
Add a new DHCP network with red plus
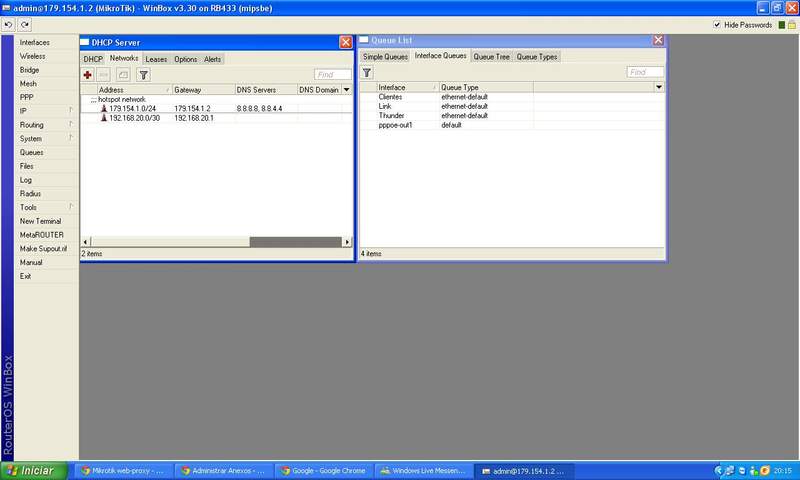click(88, 75)
